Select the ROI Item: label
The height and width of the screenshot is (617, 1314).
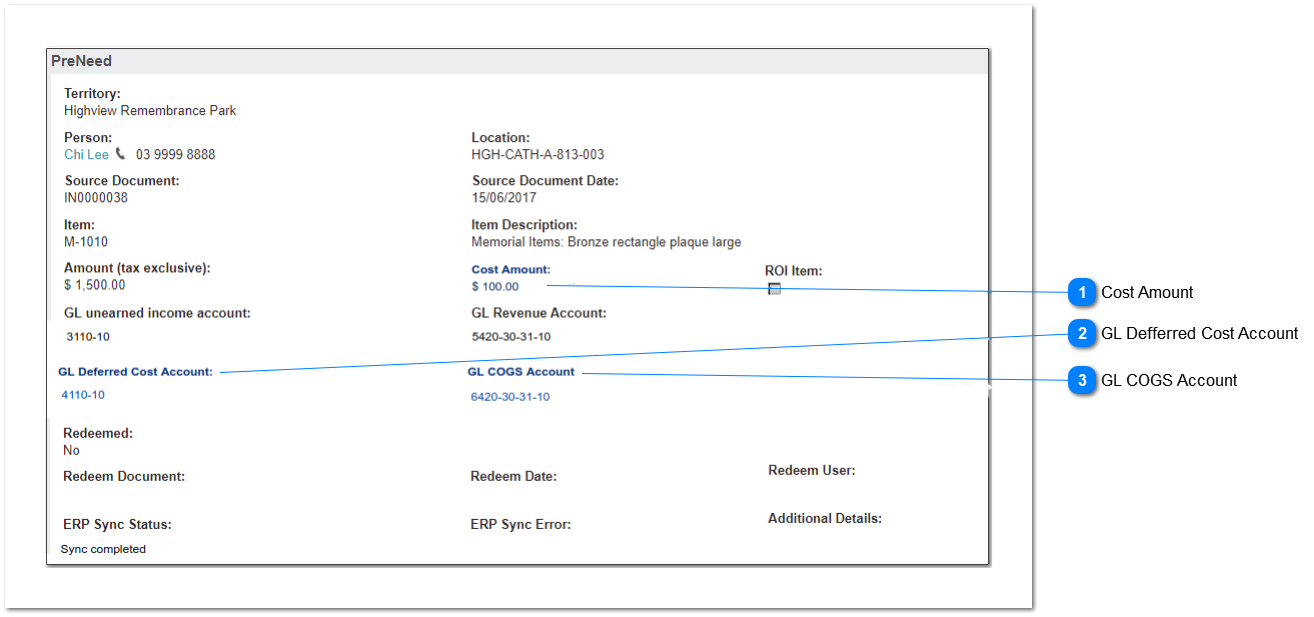(794, 271)
